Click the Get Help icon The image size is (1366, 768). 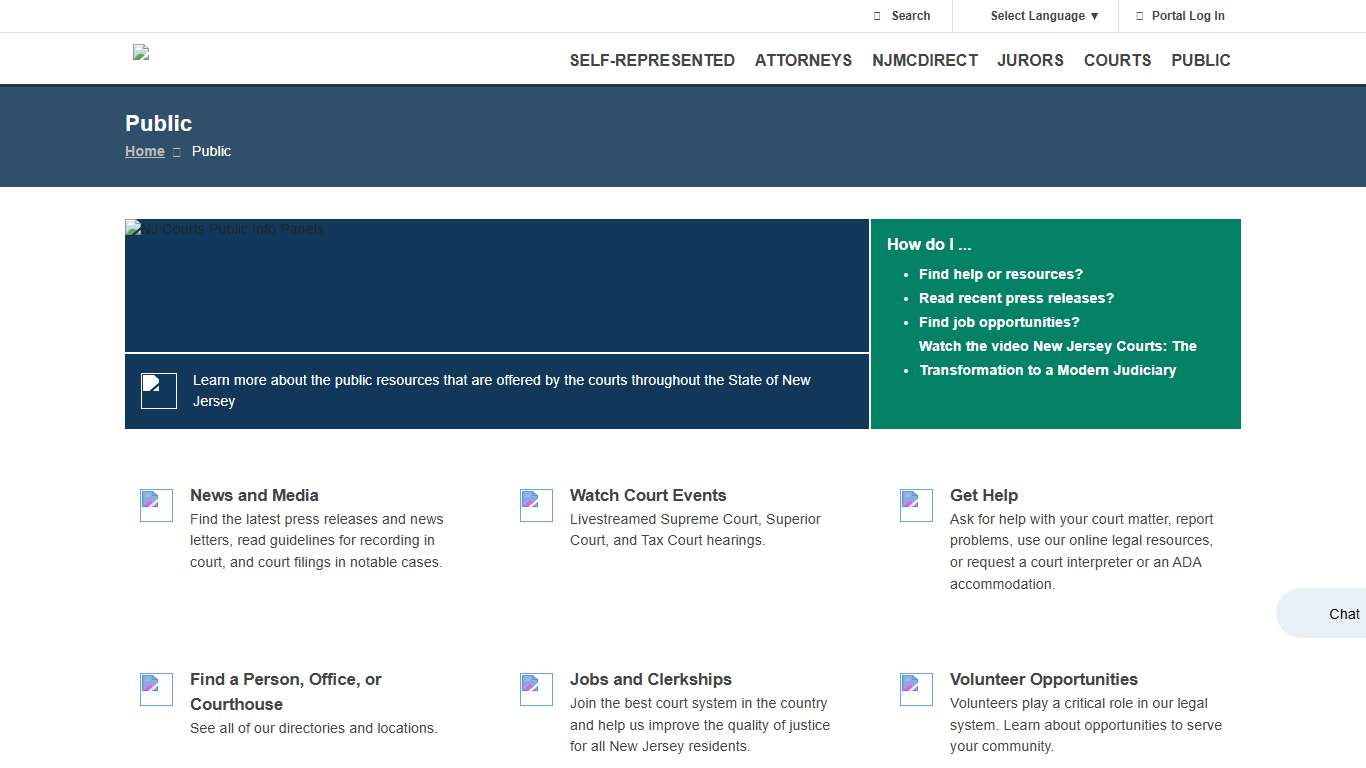pos(916,505)
